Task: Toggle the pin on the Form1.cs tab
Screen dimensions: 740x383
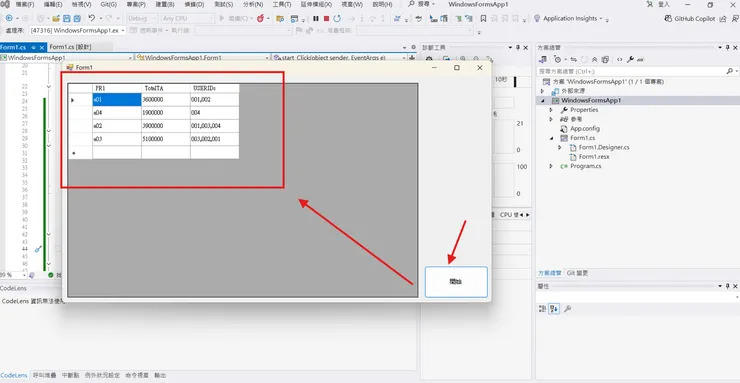Action: (x=34, y=48)
